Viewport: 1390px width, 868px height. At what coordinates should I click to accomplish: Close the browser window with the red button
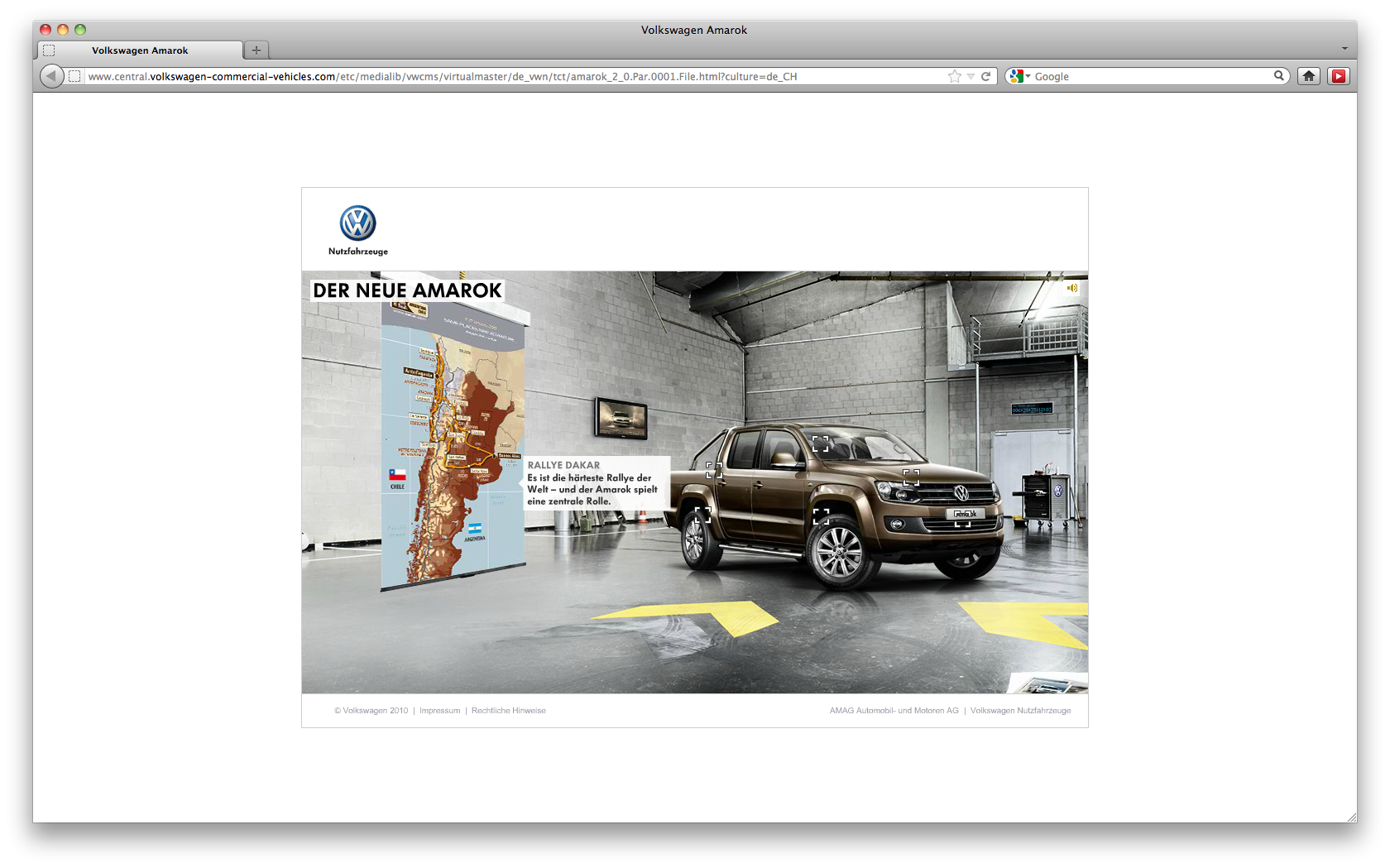click(x=46, y=30)
